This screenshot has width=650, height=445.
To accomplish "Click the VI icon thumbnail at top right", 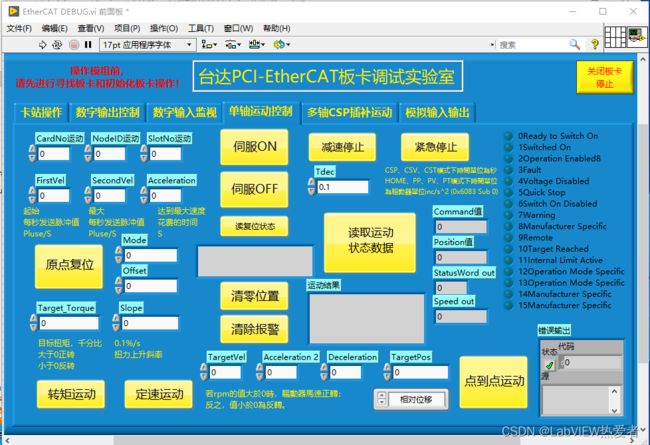I will coord(636,37).
